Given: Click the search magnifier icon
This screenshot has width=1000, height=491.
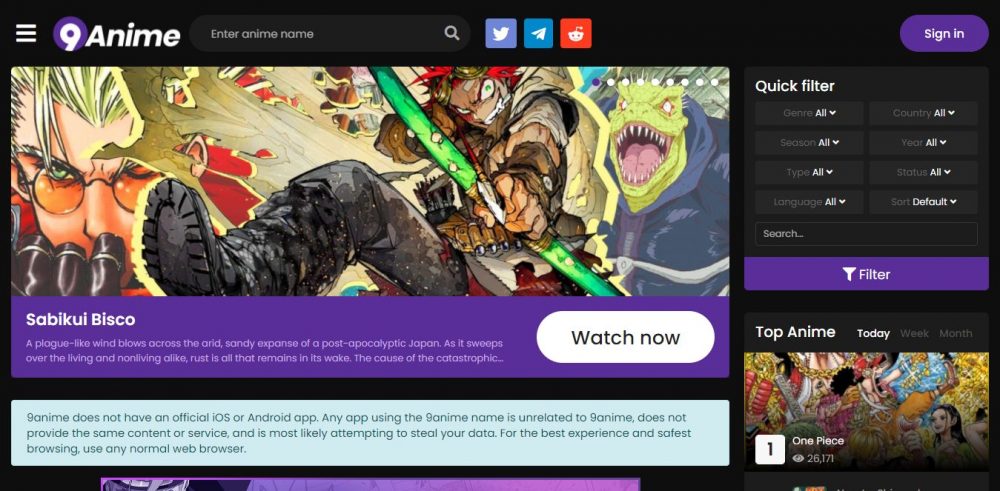Looking at the screenshot, I should tap(452, 33).
